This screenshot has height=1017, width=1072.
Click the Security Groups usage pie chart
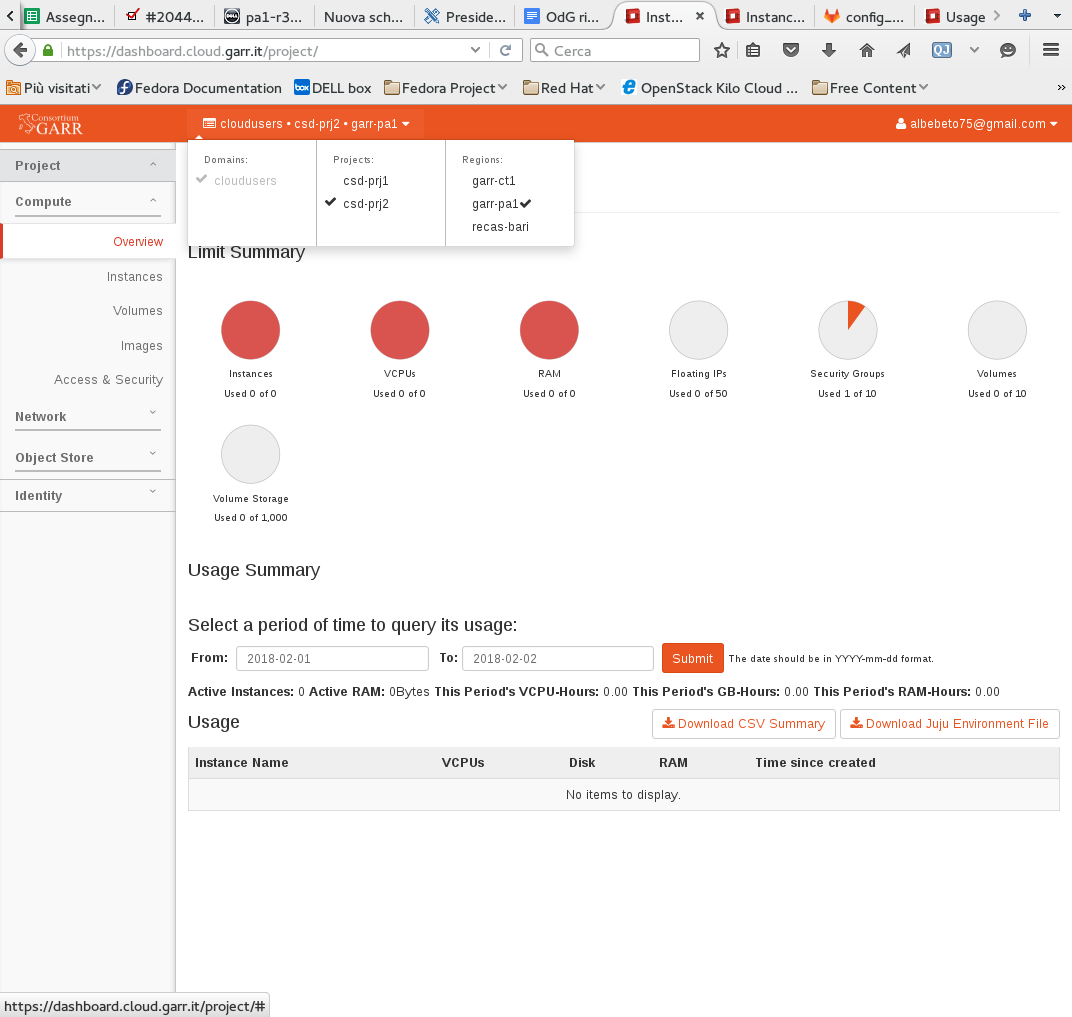tap(847, 330)
